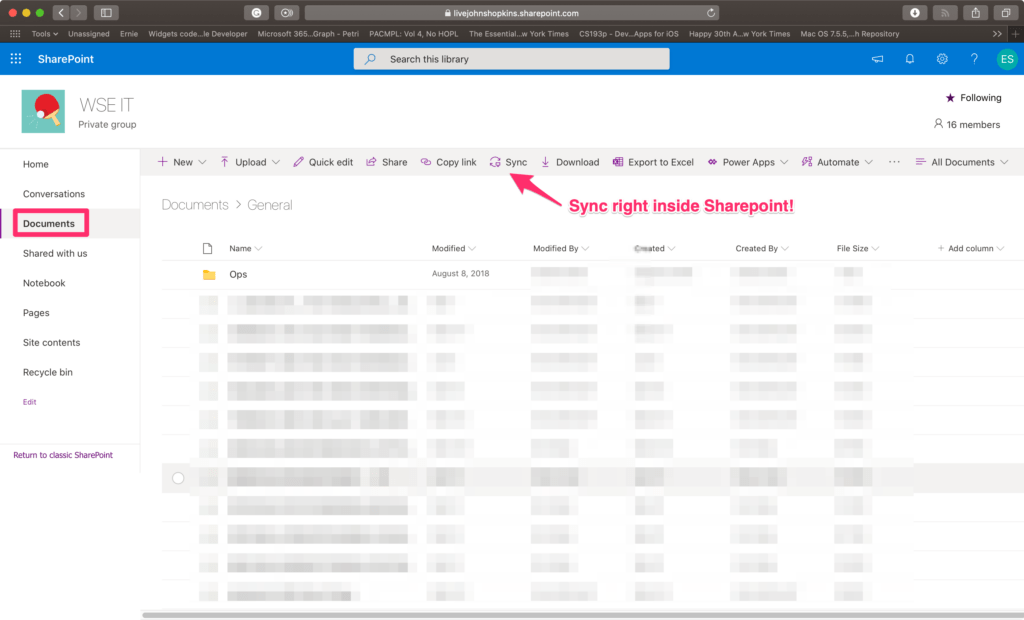The image size is (1024, 620).
Task: Open Site contents
Action: coord(52,342)
